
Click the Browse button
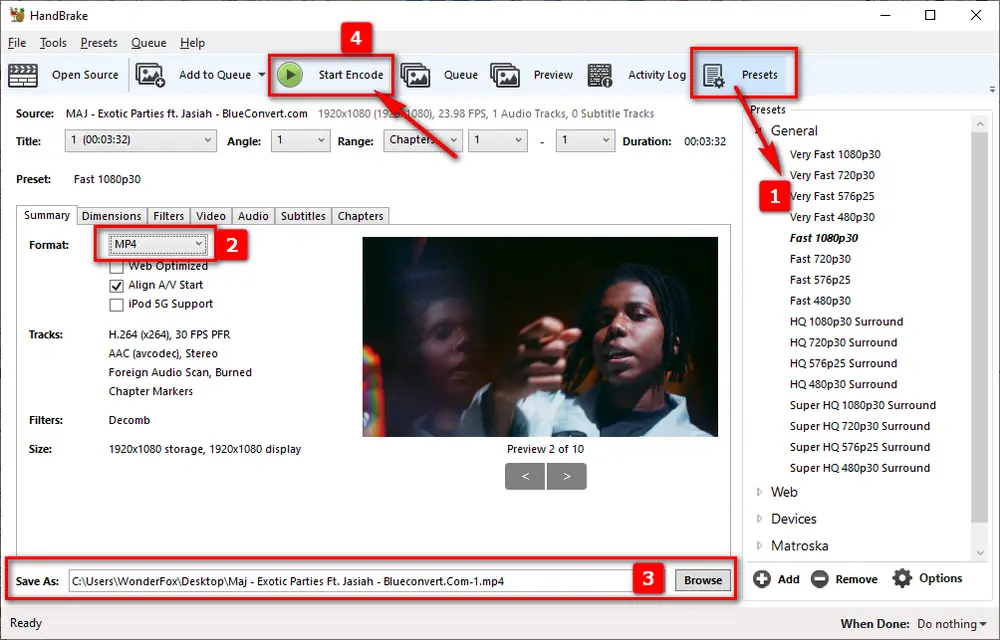point(703,581)
